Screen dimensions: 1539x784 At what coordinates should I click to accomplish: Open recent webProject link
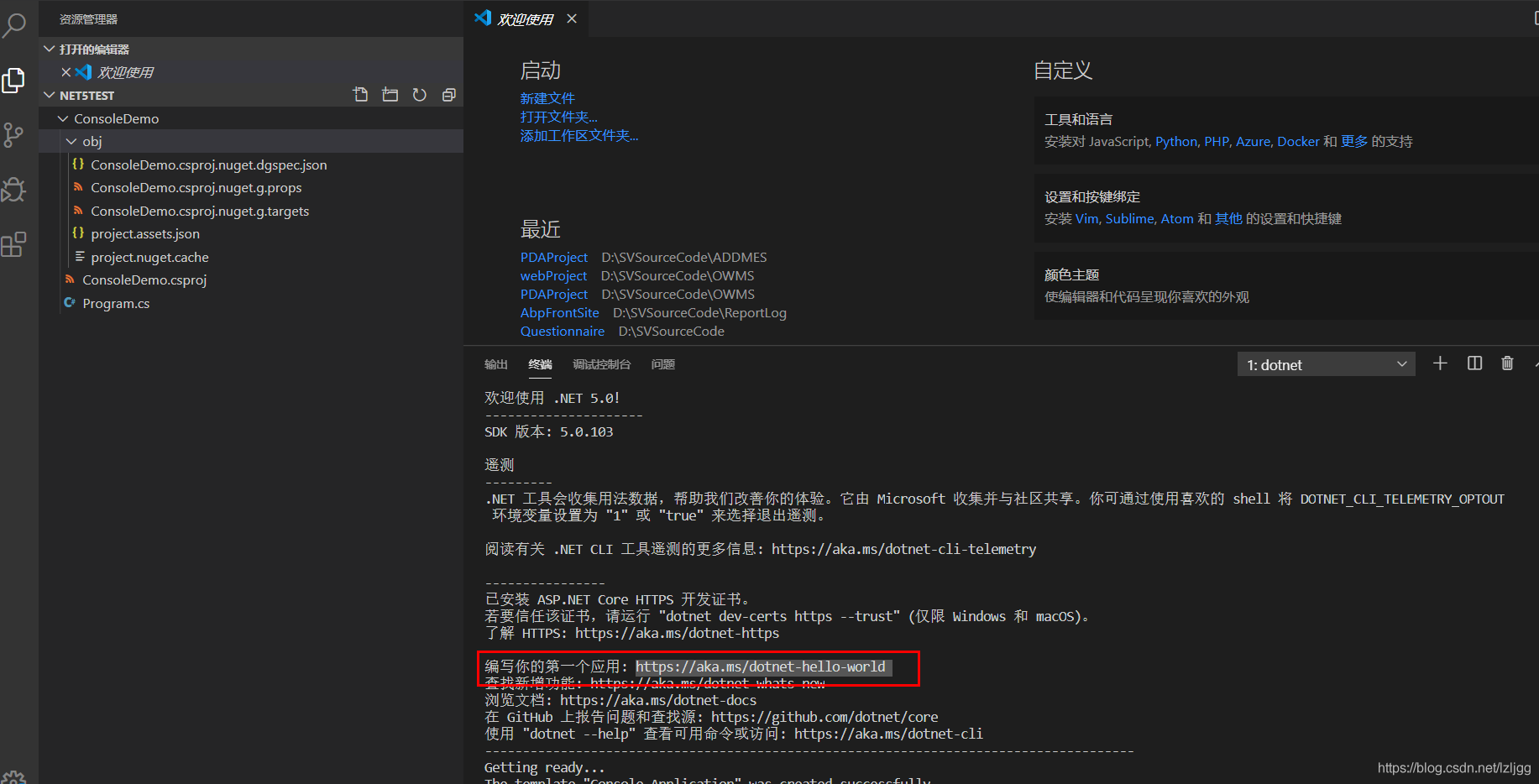[553, 275]
